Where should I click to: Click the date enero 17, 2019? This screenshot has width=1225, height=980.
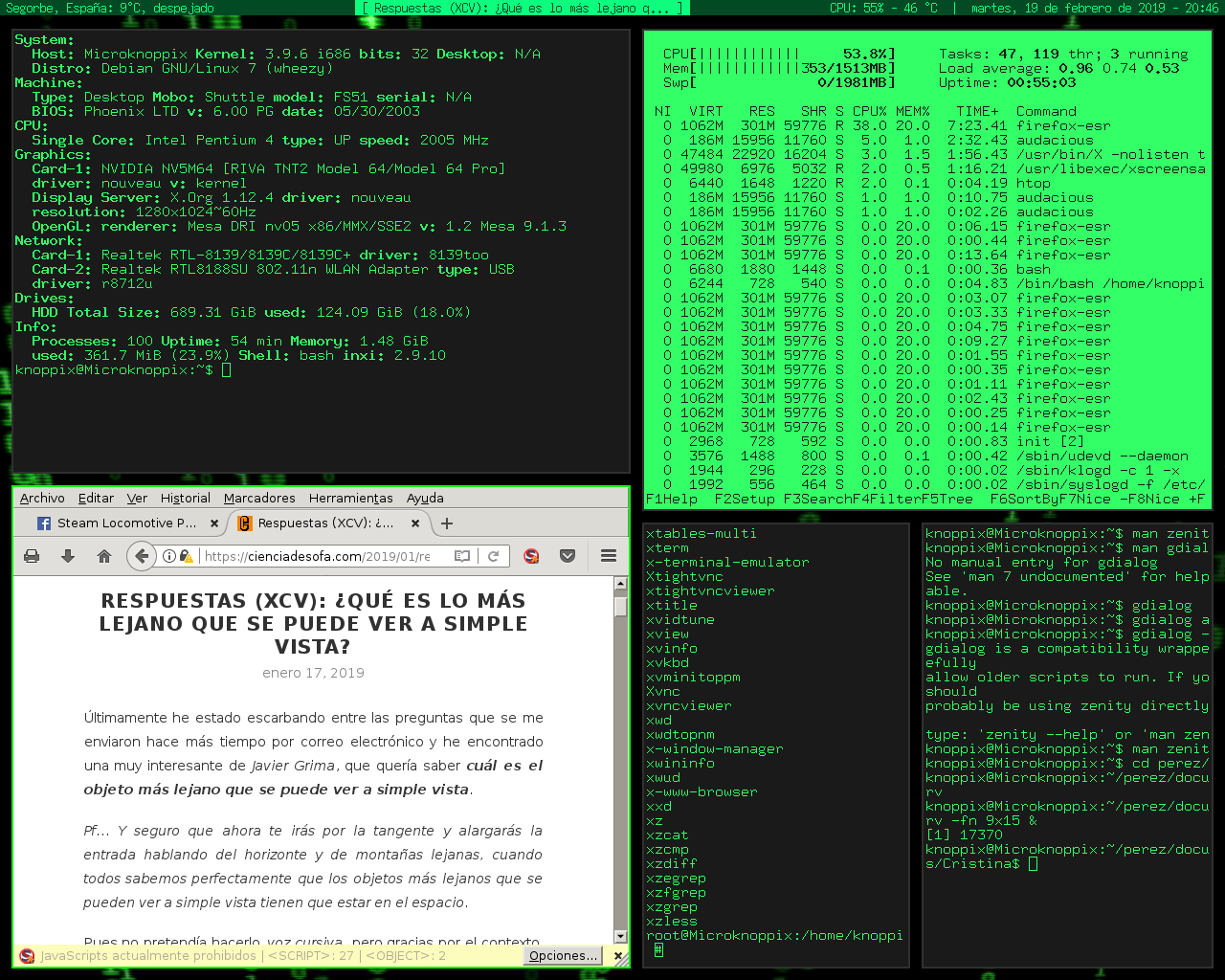[x=313, y=673]
